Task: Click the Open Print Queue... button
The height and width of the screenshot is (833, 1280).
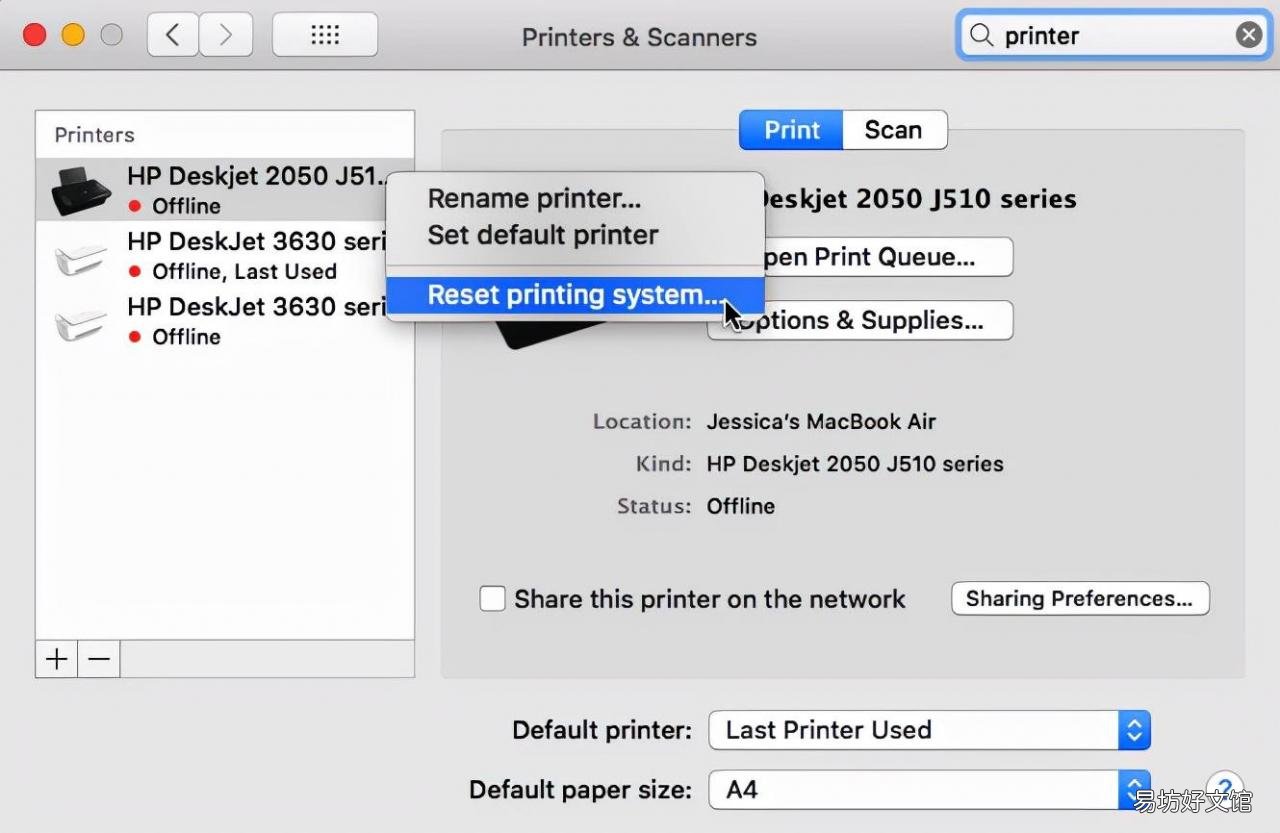Action: click(x=888, y=257)
